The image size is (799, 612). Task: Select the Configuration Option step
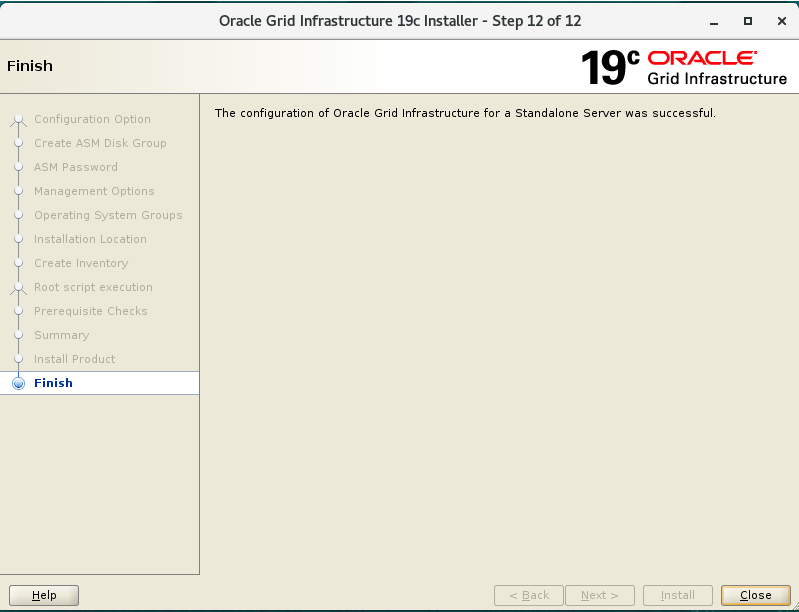tap(92, 119)
